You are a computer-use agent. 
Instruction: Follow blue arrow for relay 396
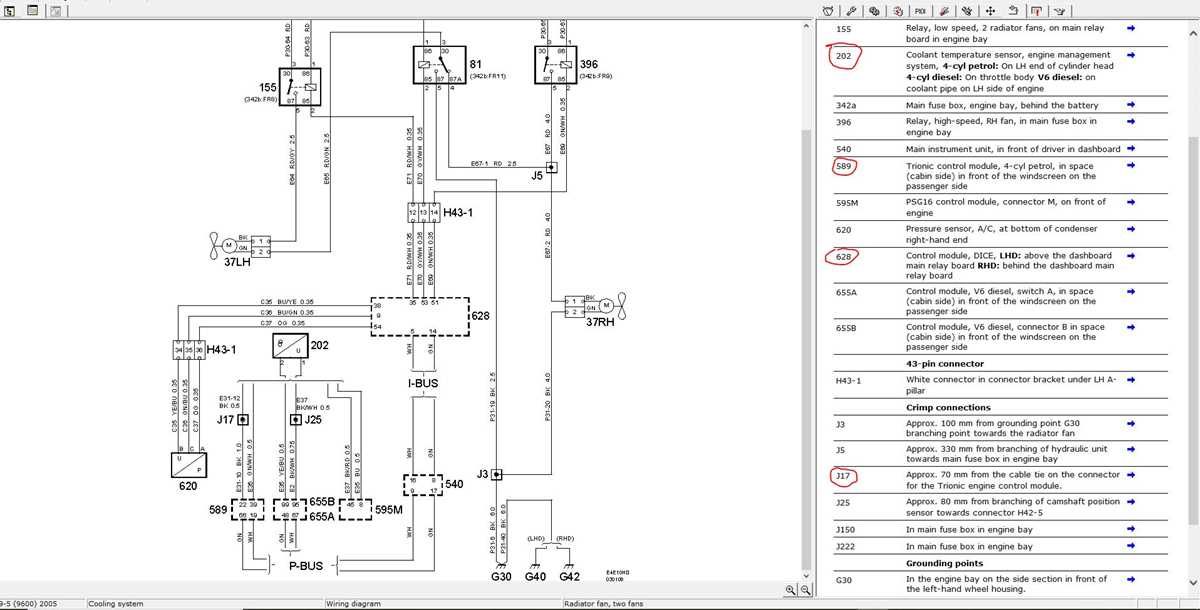[x=1130, y=121]
